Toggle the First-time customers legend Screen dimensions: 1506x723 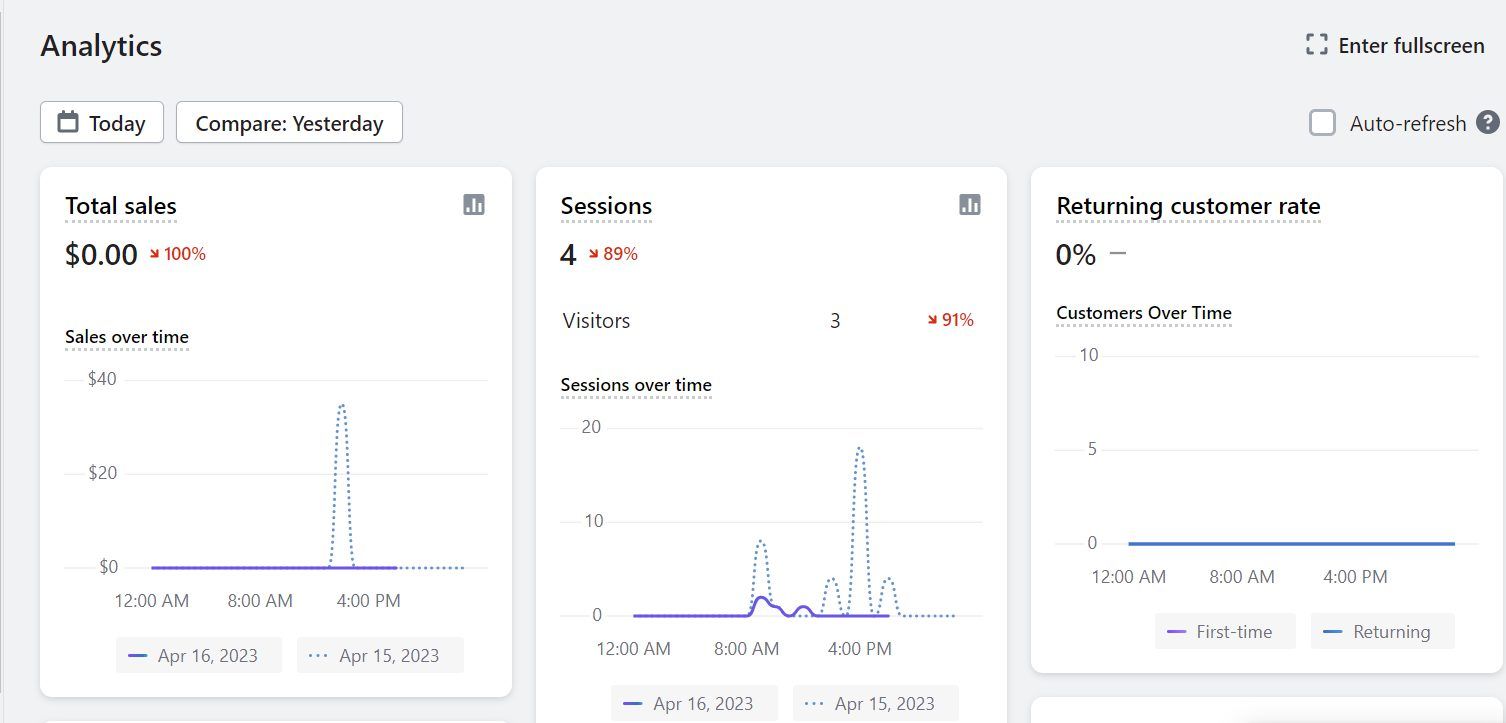1225,631
